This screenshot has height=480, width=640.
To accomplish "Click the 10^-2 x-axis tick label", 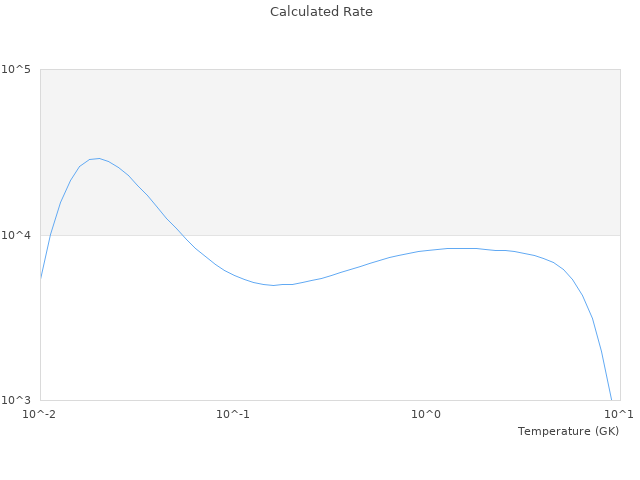I will point(40,415).
